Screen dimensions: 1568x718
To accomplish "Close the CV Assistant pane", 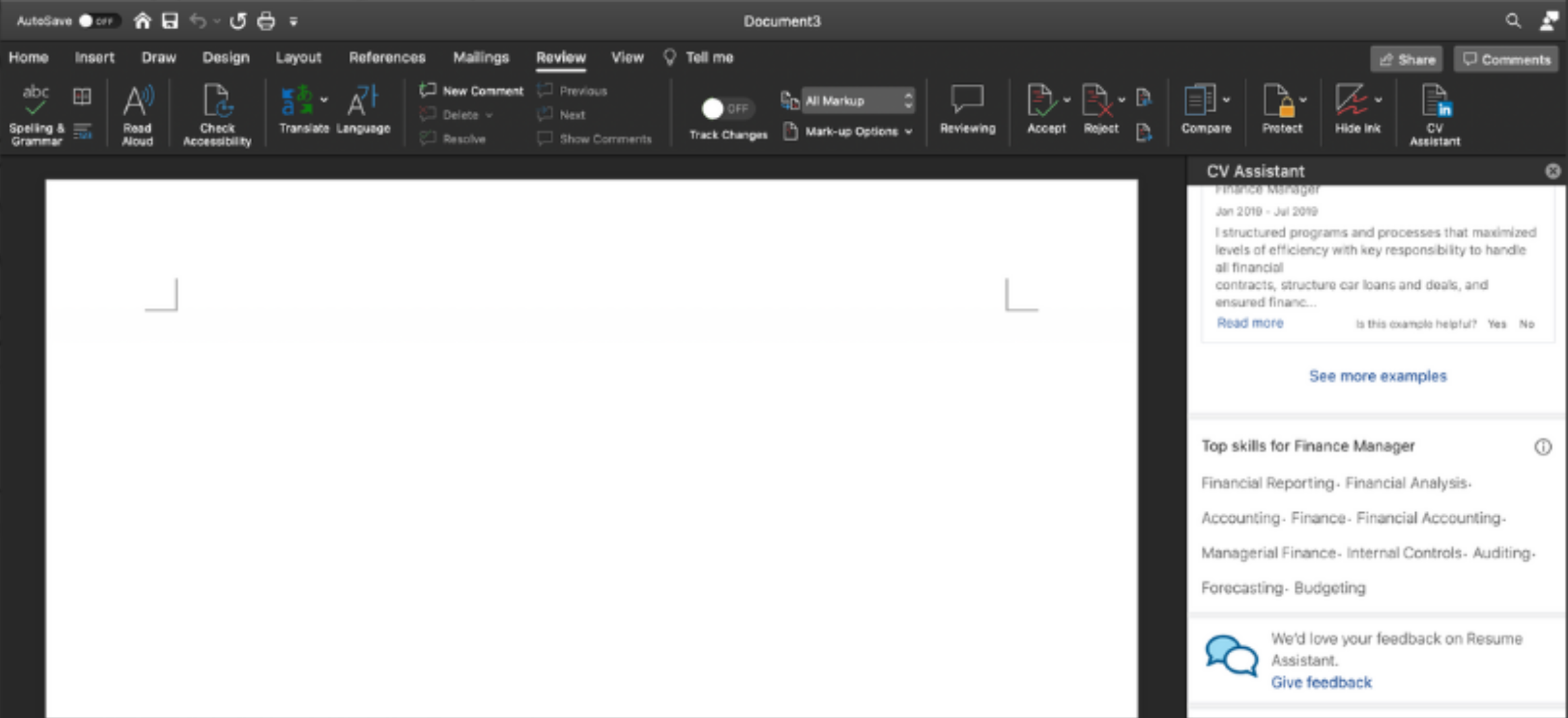I will [x=1552, y=171].
